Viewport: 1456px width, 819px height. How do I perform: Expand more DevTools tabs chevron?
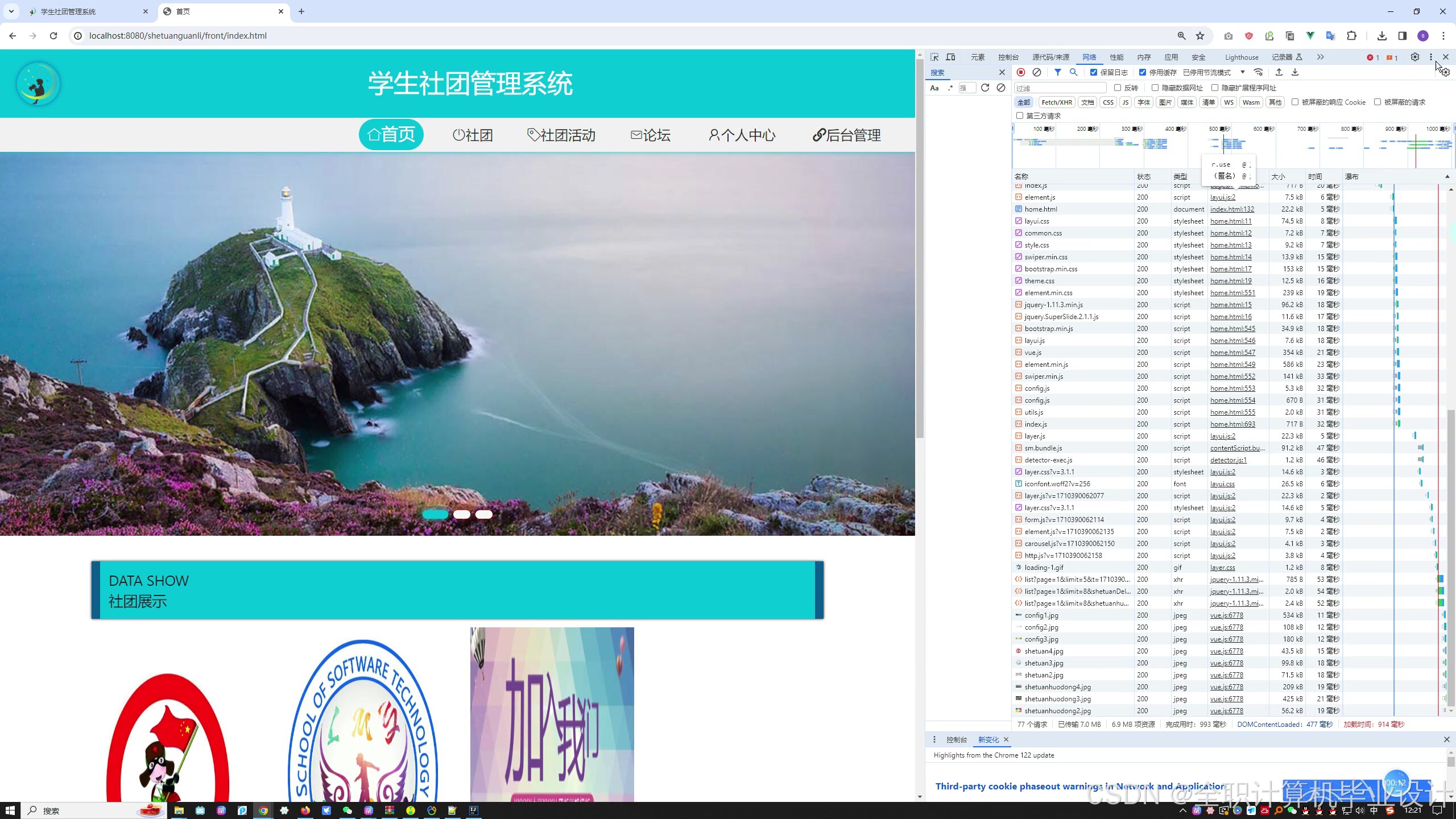pos(1320,57)
